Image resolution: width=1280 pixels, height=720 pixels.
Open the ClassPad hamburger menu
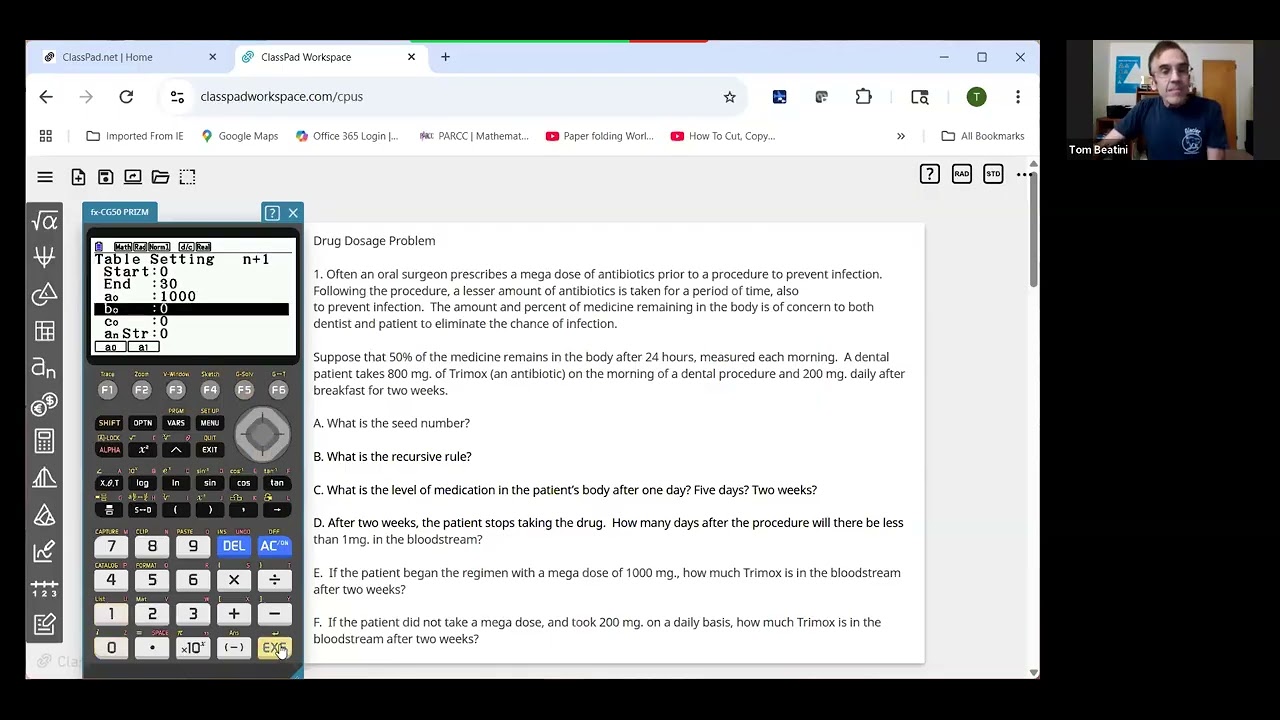pyautogui.click(x=45, y=177)
